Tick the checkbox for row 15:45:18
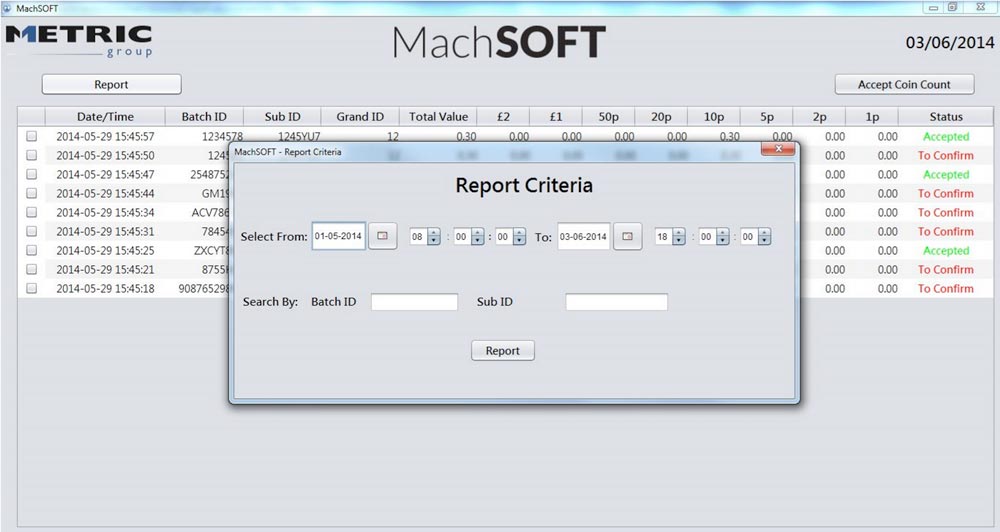Screen dimensions: 1000x532 click(31, 288)
